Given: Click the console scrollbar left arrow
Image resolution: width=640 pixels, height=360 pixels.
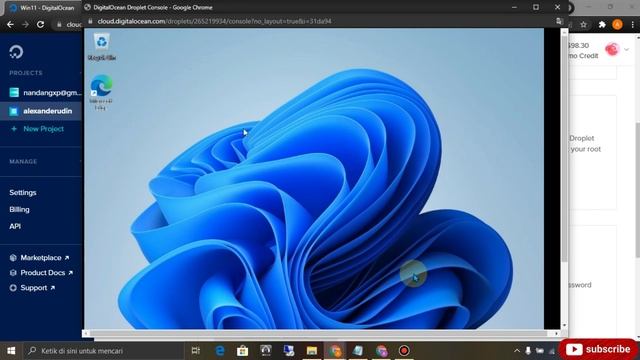Looking at the screenshot, I should (x=86, y=333).
